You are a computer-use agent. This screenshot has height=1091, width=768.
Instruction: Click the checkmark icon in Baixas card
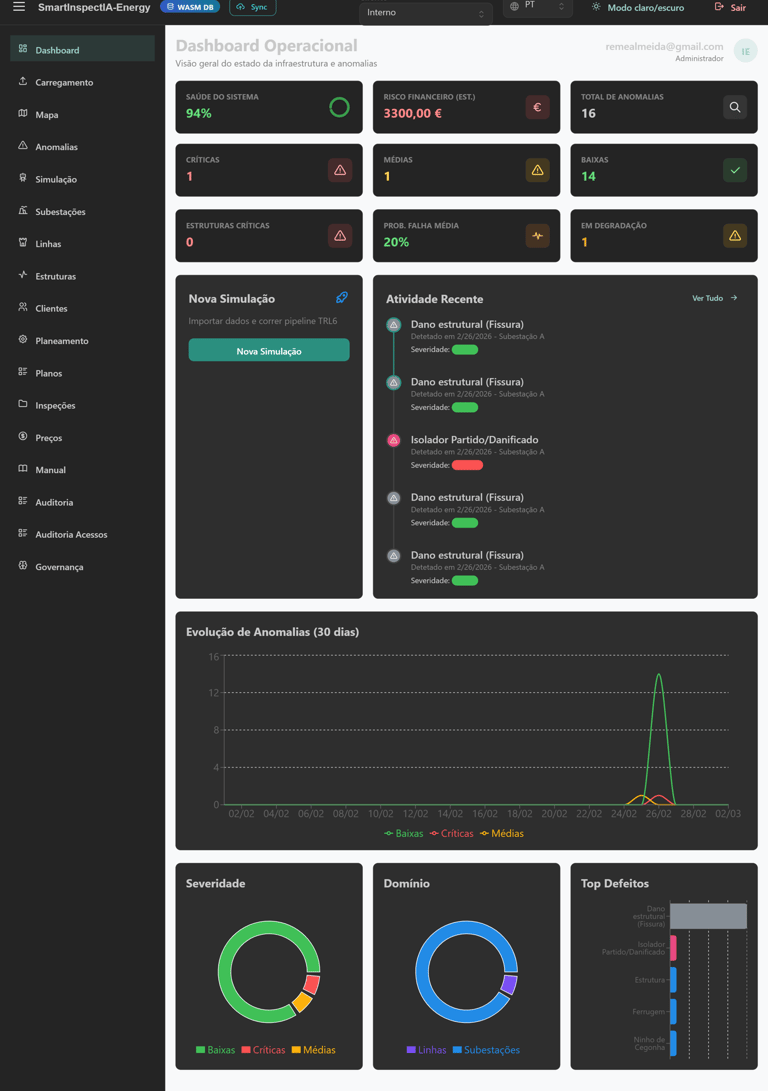click(735, 170)
